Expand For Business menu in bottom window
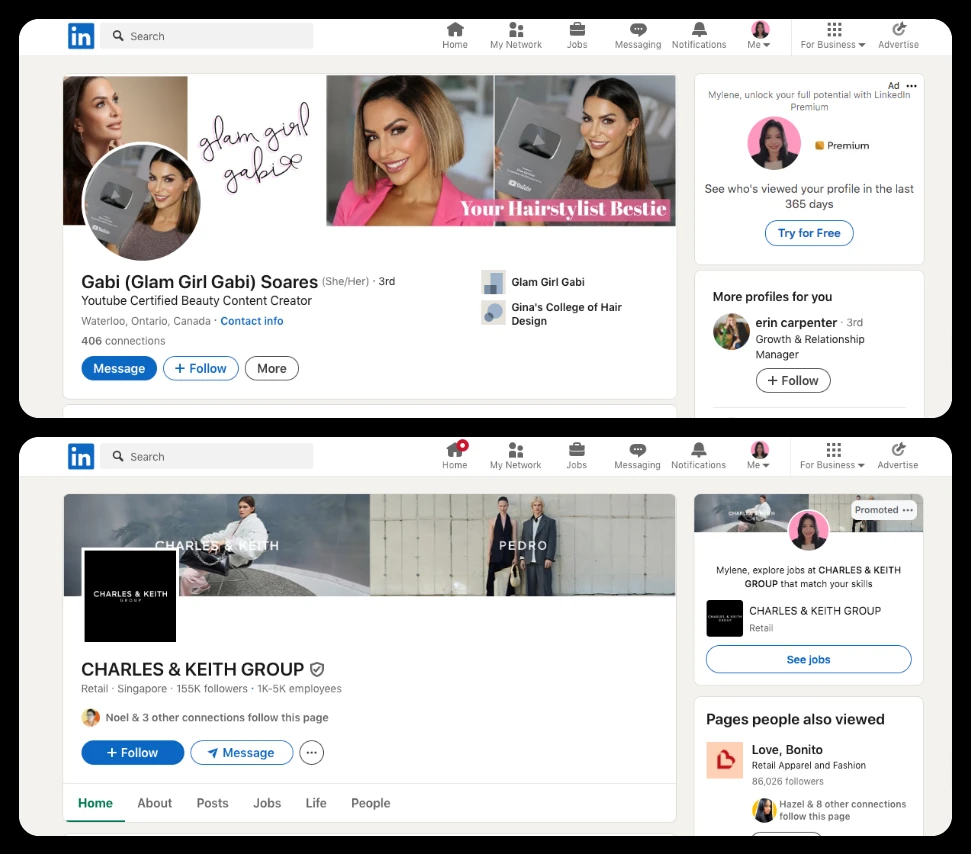The height and width of the screenshot is (854, 971). tap(833, 456)
